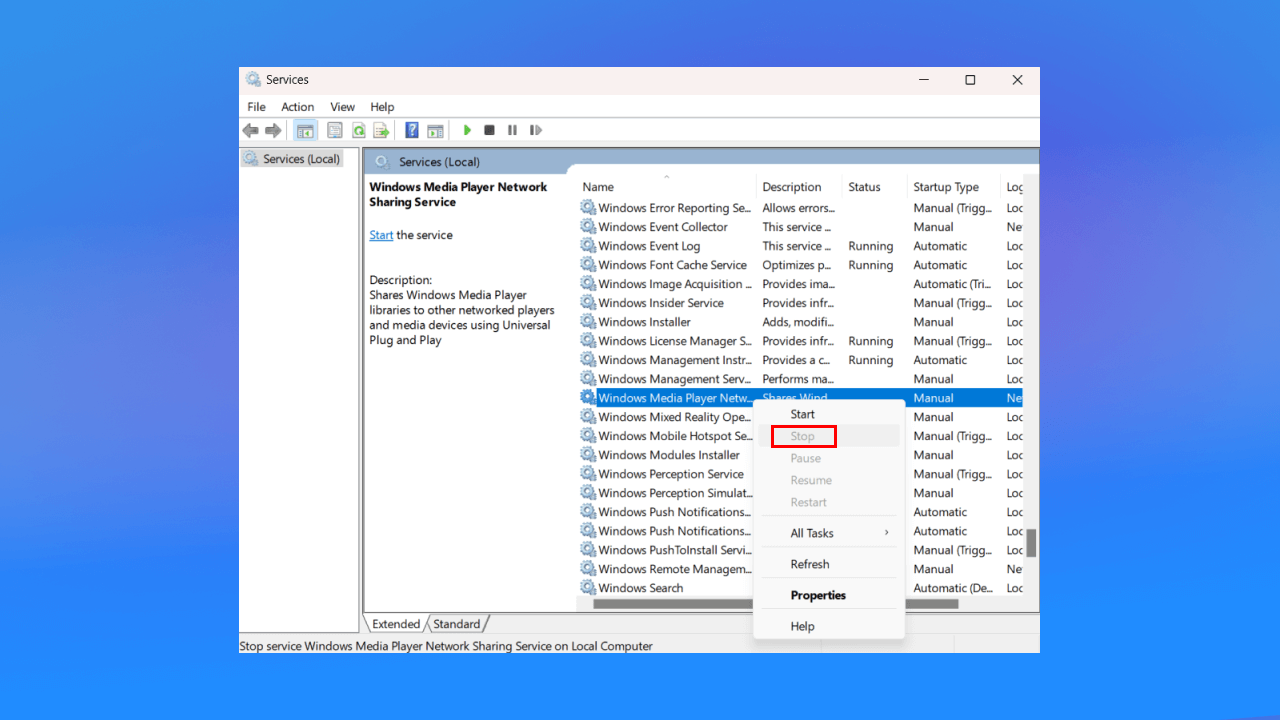Screen dimensions: 1280x720
Task: Click the Pause Service toolbar icon
Action: click(512, 130)
